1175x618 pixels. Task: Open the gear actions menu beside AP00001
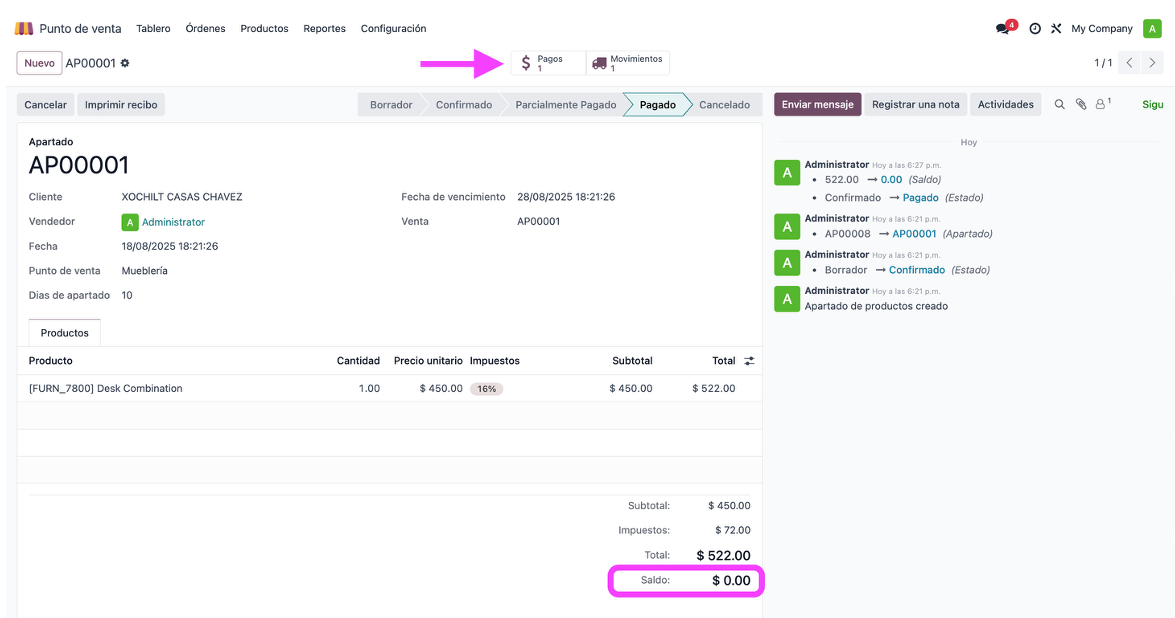pos(125,63)
